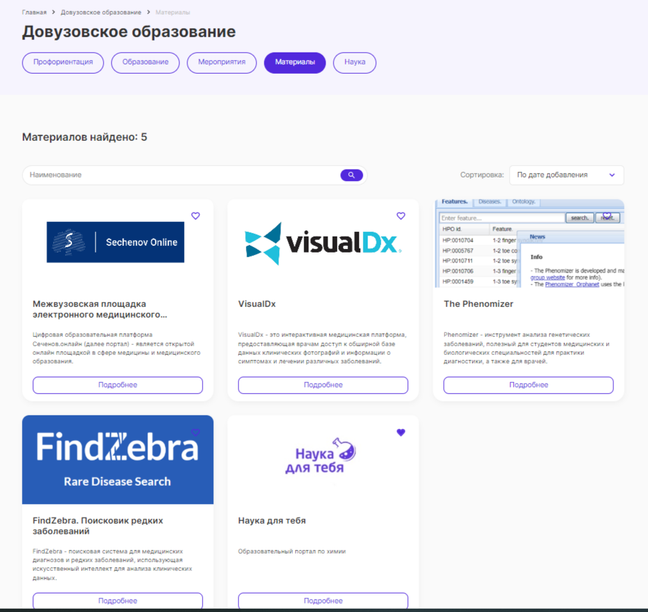
Task: Favorite the Sechenov Online card with heart
Action: pos(195,216)
